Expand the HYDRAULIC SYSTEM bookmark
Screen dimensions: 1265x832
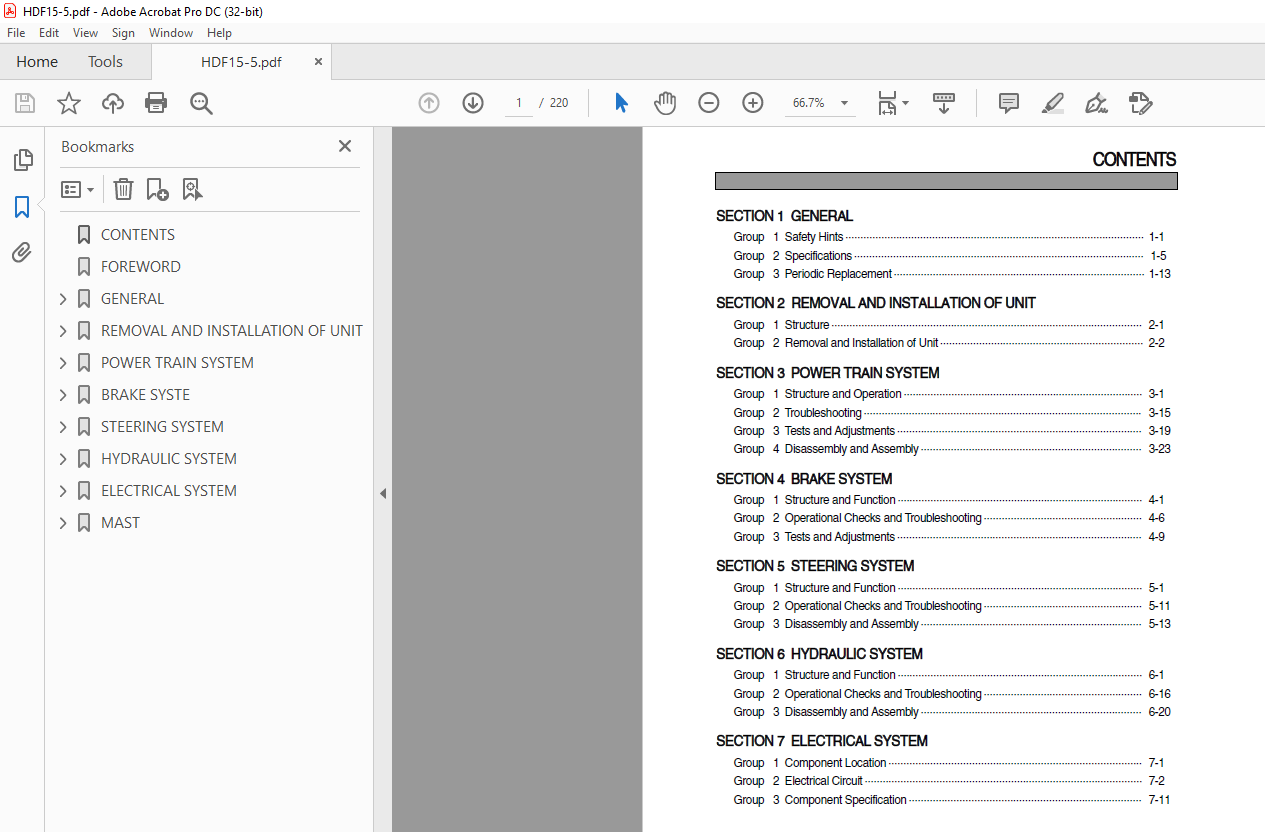click(63, 459)
